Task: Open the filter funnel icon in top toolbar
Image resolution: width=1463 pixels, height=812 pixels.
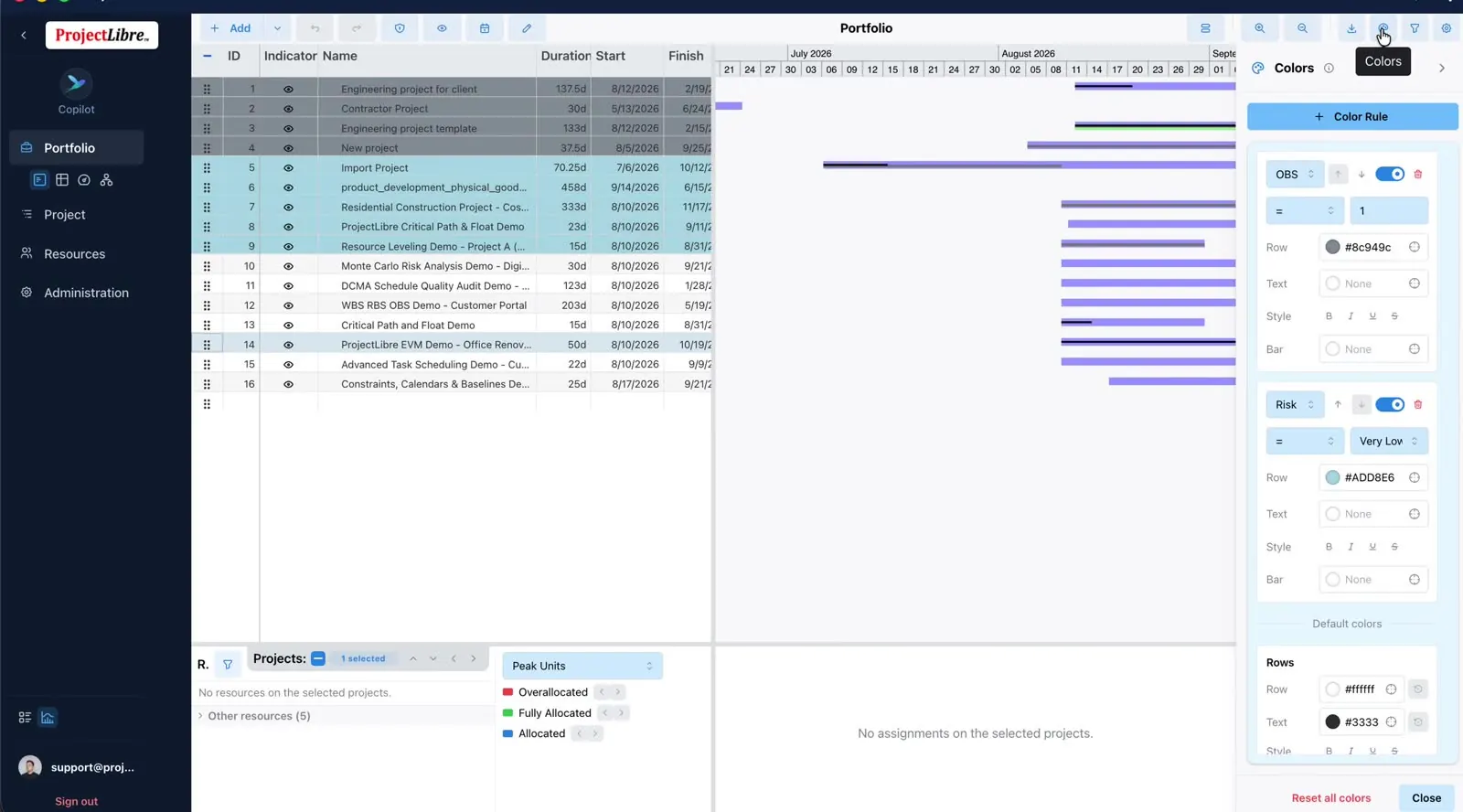Action: (x=1415, y=28)
